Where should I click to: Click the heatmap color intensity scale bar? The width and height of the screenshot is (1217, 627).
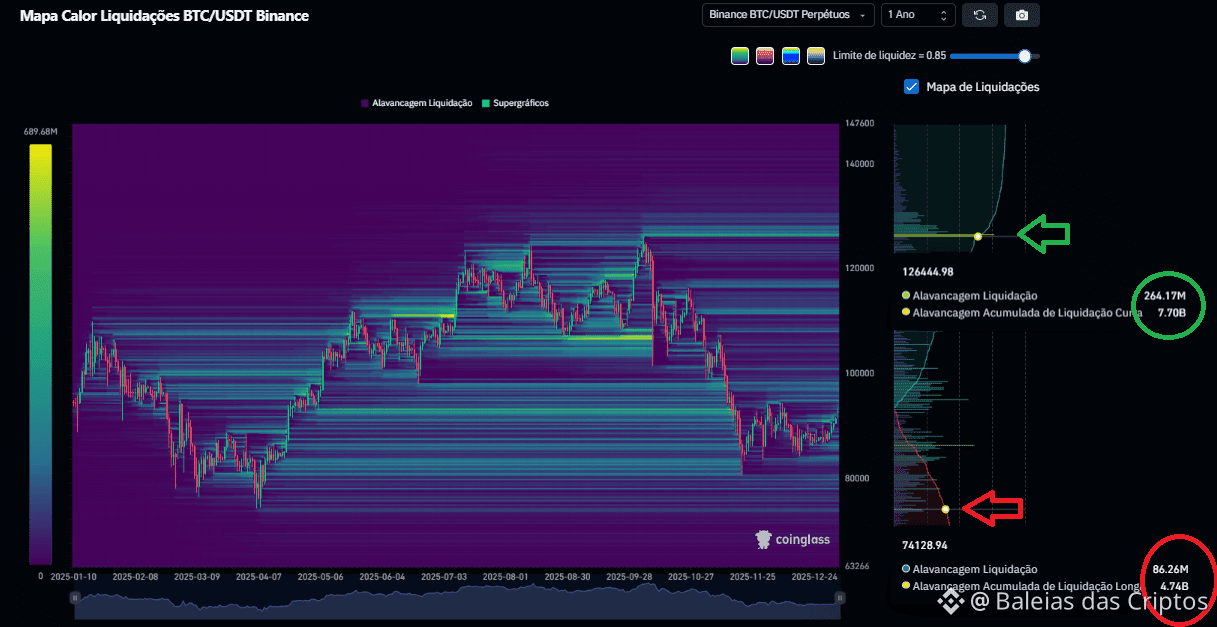[x=40, y=355]
